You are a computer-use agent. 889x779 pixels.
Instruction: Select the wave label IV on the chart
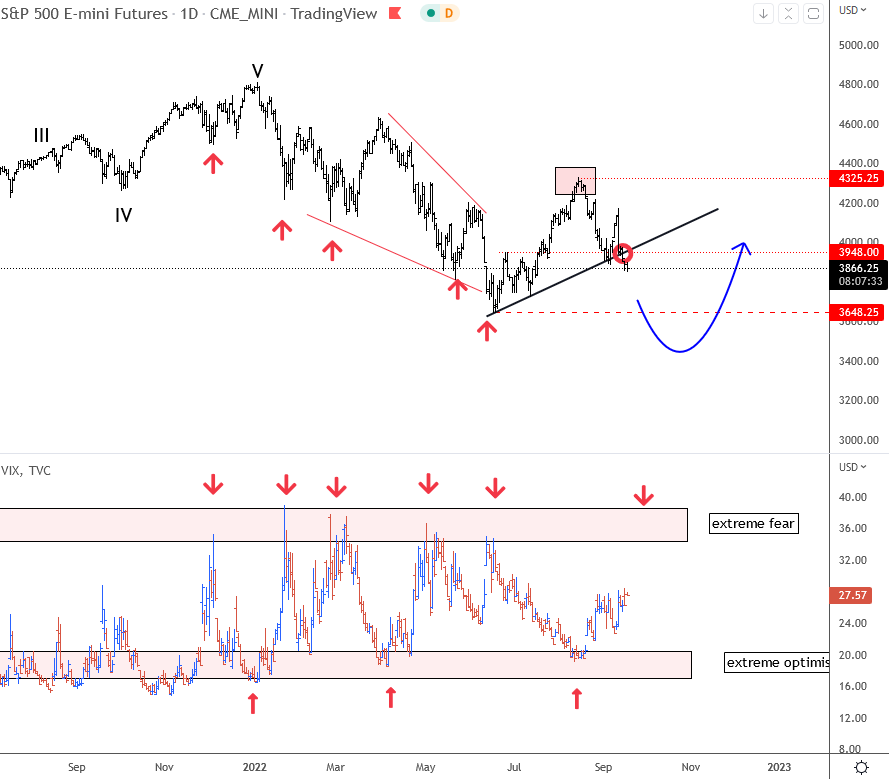pyautogui.click(x=124, y=215)
